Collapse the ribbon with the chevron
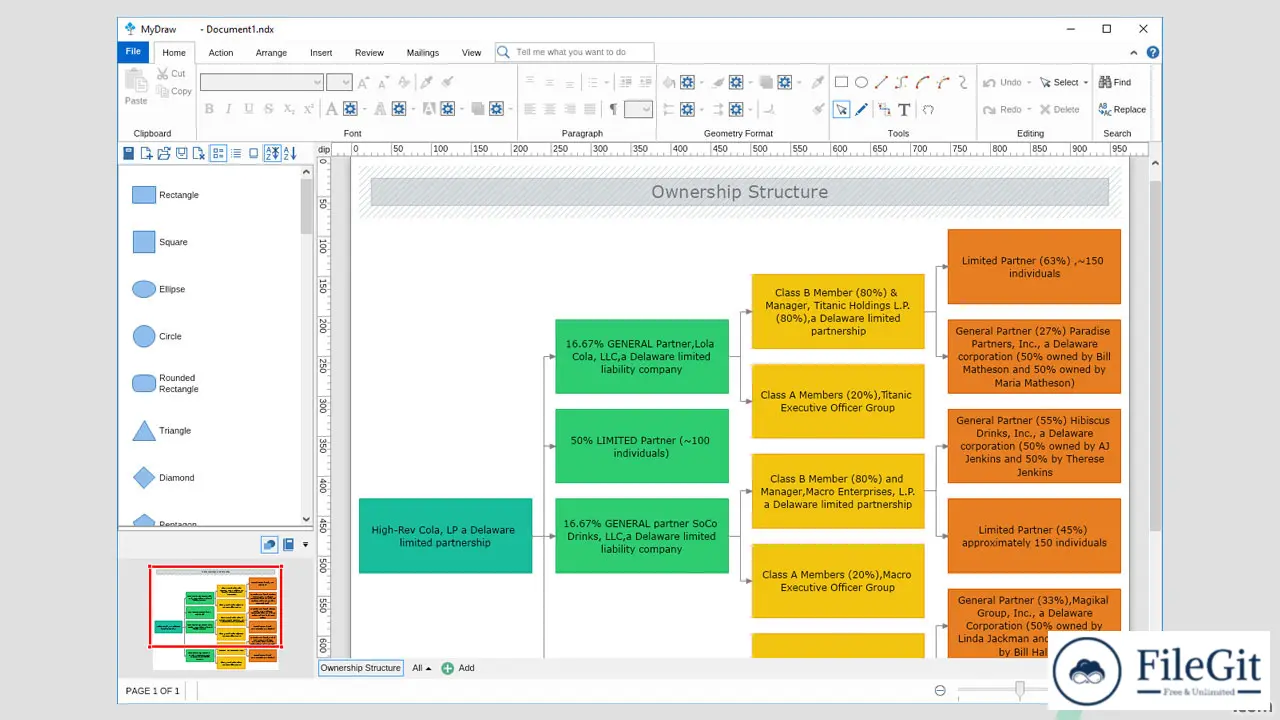Viewport: 1280px width, 720px height. pos(1134,53)
